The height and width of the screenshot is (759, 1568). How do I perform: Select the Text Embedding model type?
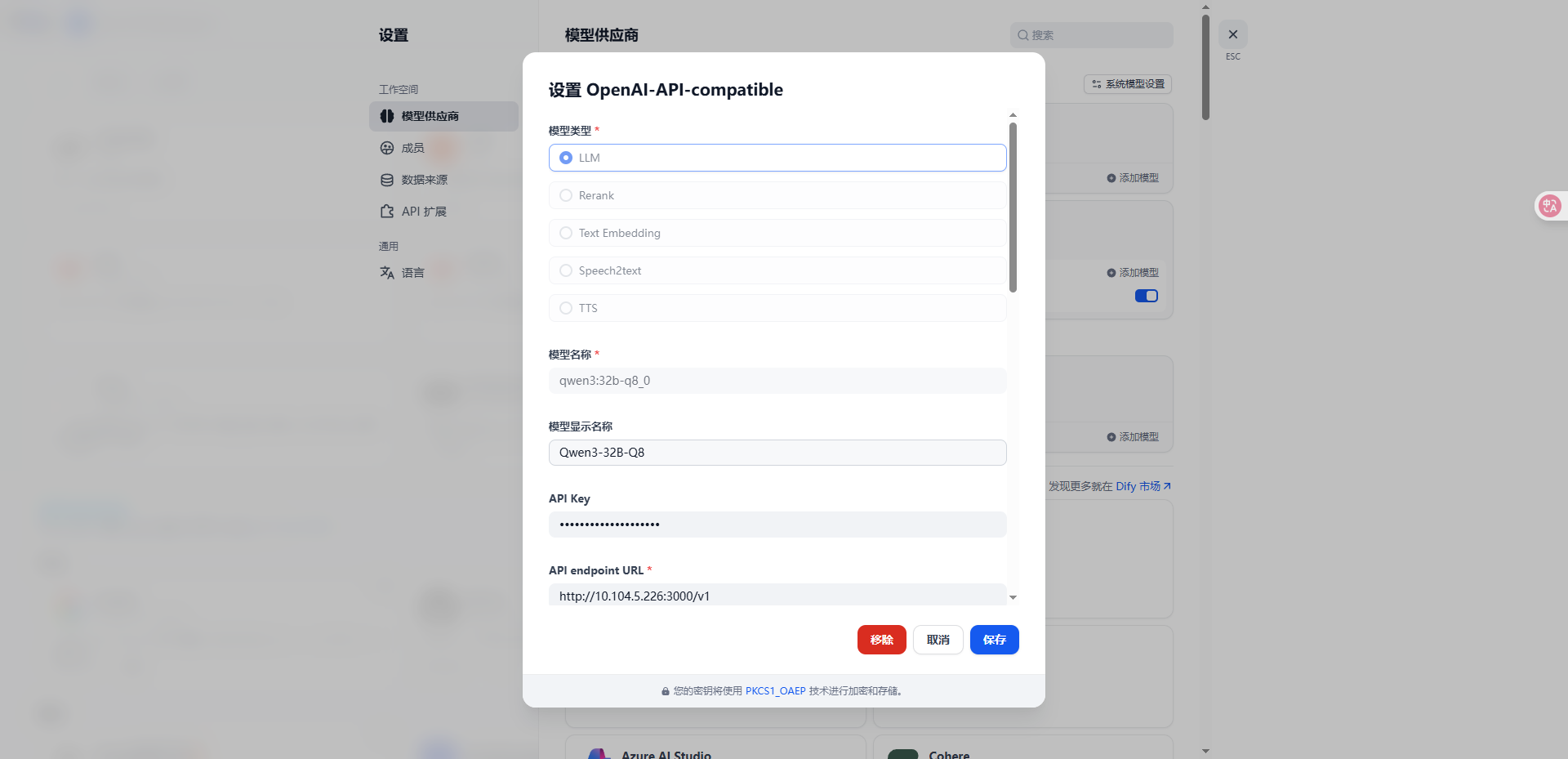(566, 233)
